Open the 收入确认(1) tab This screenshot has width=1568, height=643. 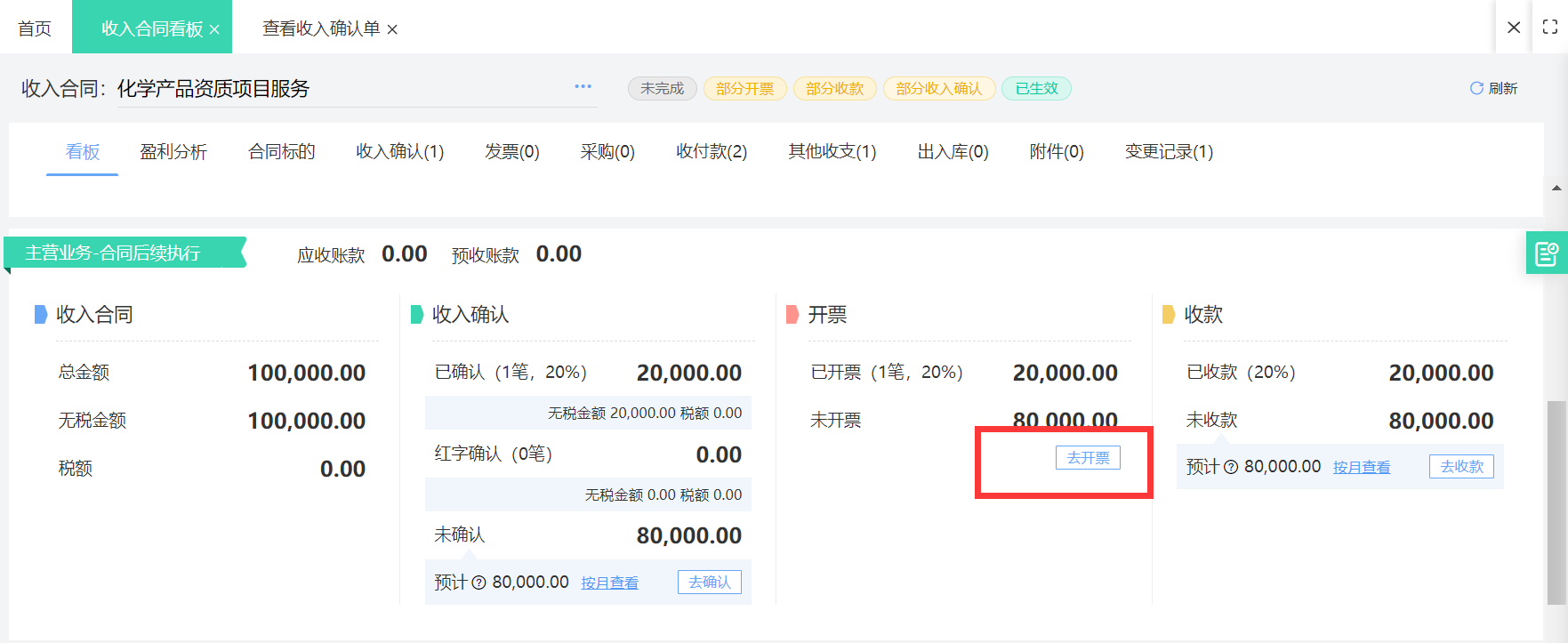[x=399, y=152]
